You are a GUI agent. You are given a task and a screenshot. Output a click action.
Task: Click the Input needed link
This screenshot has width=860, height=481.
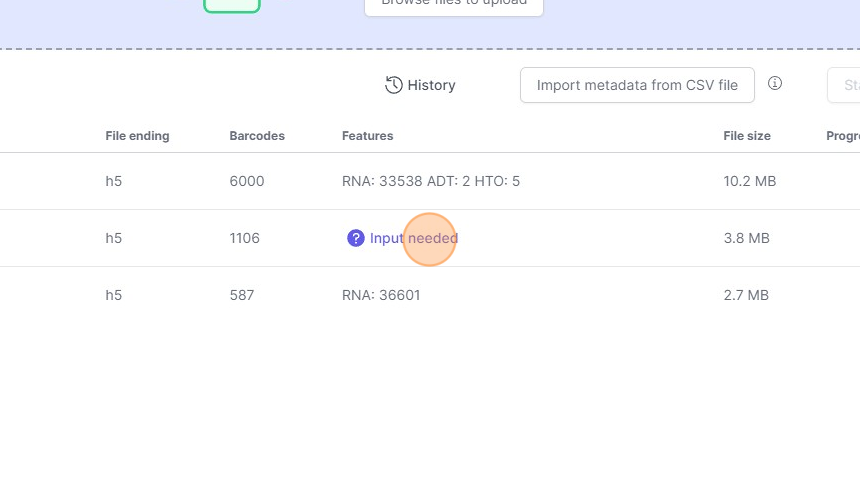[413, 238]
